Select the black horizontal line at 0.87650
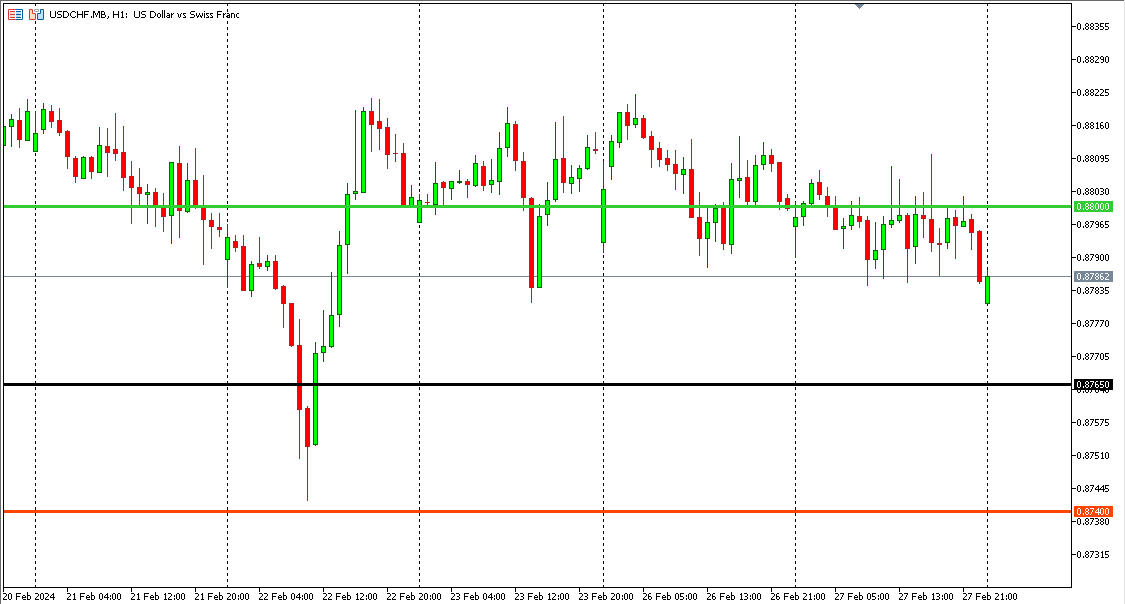Screen dimensions: 1125x604 tap(537, 384)
